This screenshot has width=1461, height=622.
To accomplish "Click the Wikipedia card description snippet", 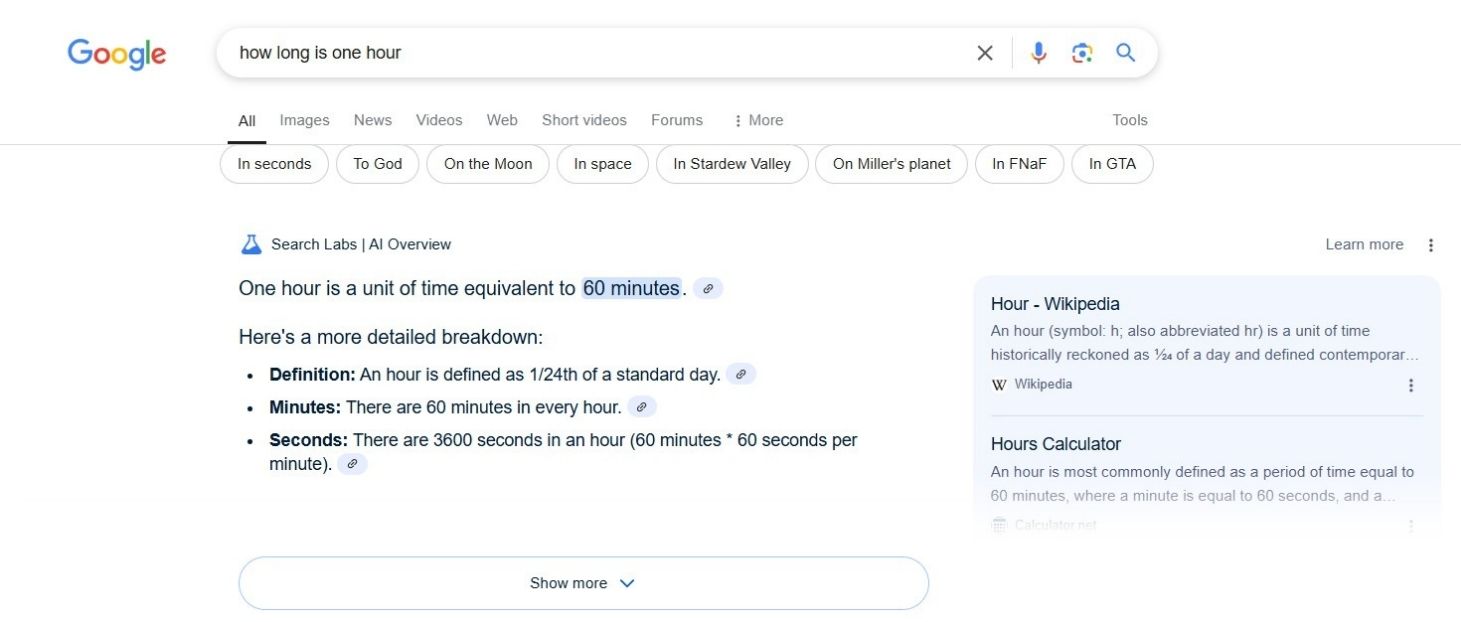I will click(1204, 343).
